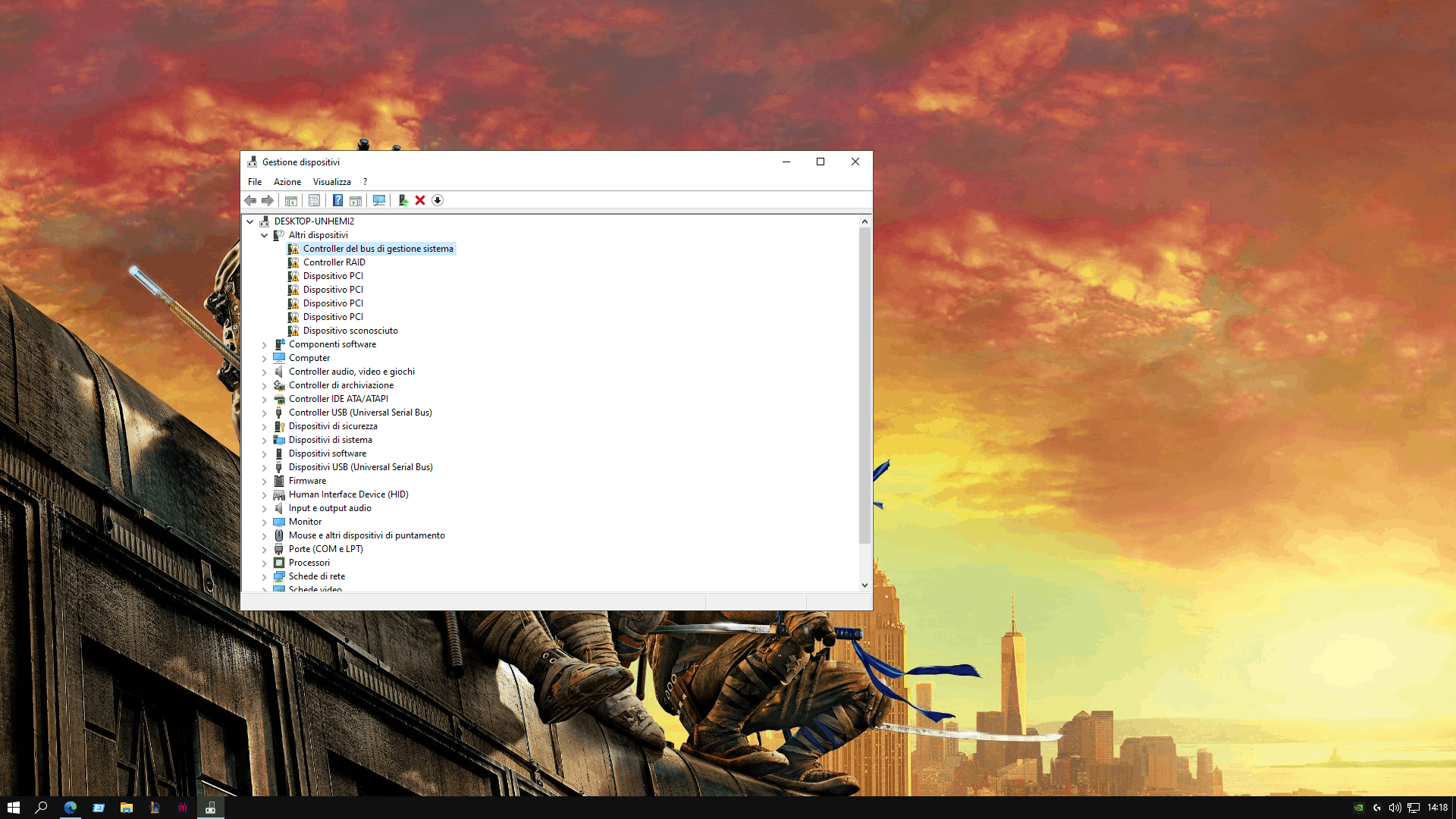Click Scan for hardware changes icon

point(379,200)
